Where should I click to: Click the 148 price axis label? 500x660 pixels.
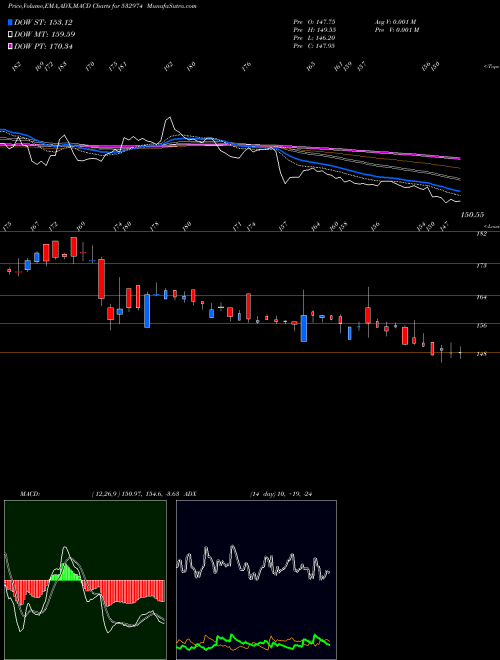click(x=481, y=354)
